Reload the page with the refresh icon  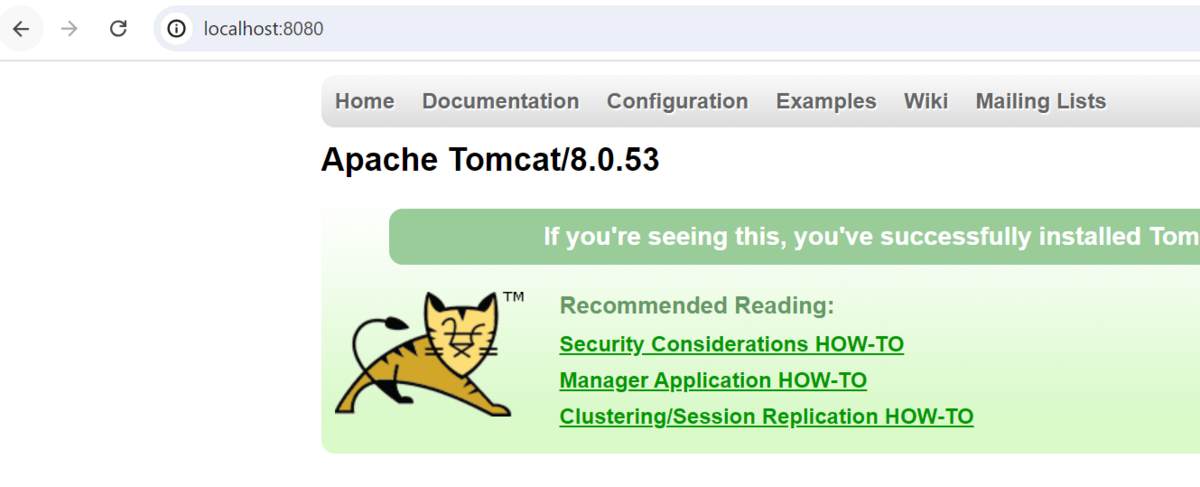click(118, 29)
